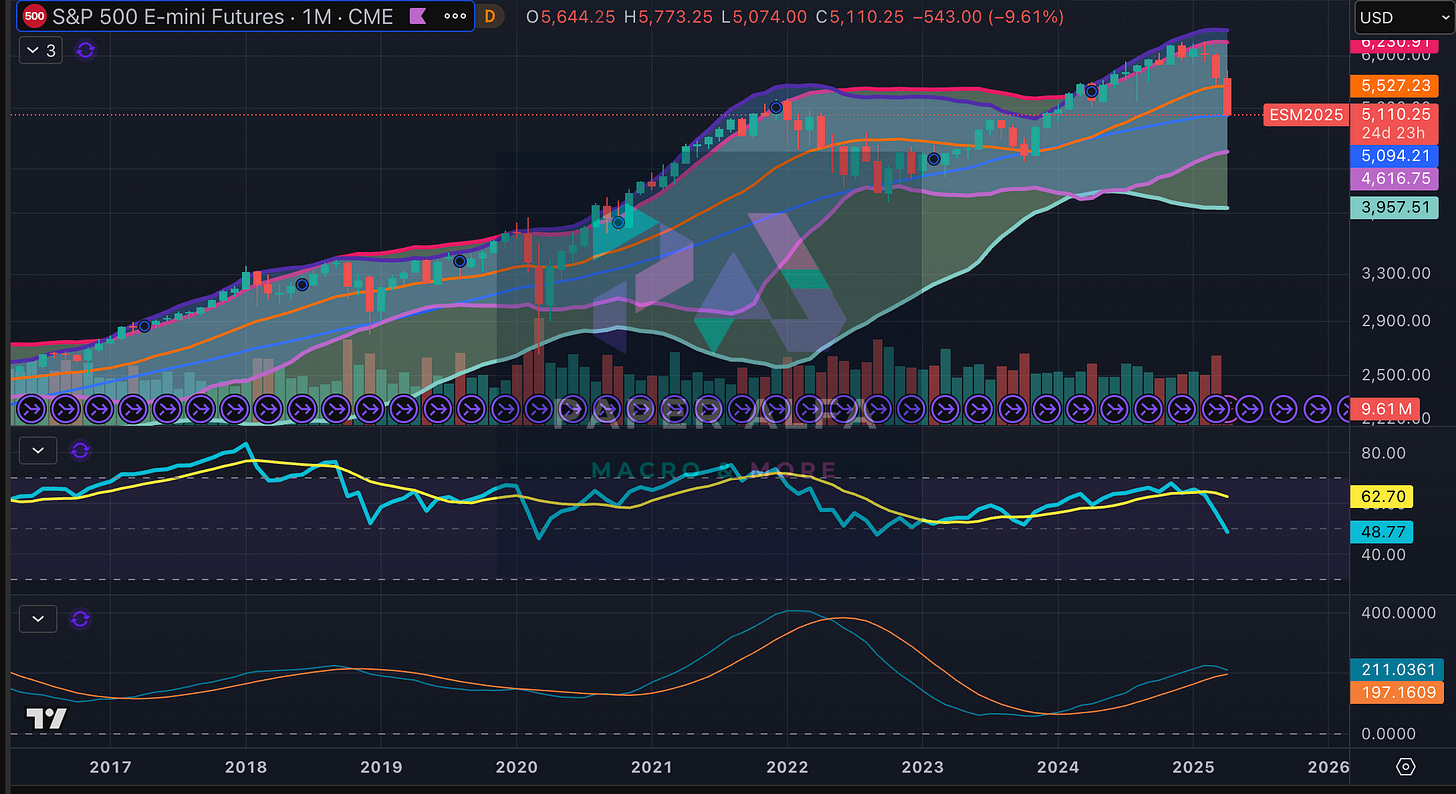Click the open value O5,644.25
The width and height of the screenshot is (1456, 794).
click(x=570, y=17)
